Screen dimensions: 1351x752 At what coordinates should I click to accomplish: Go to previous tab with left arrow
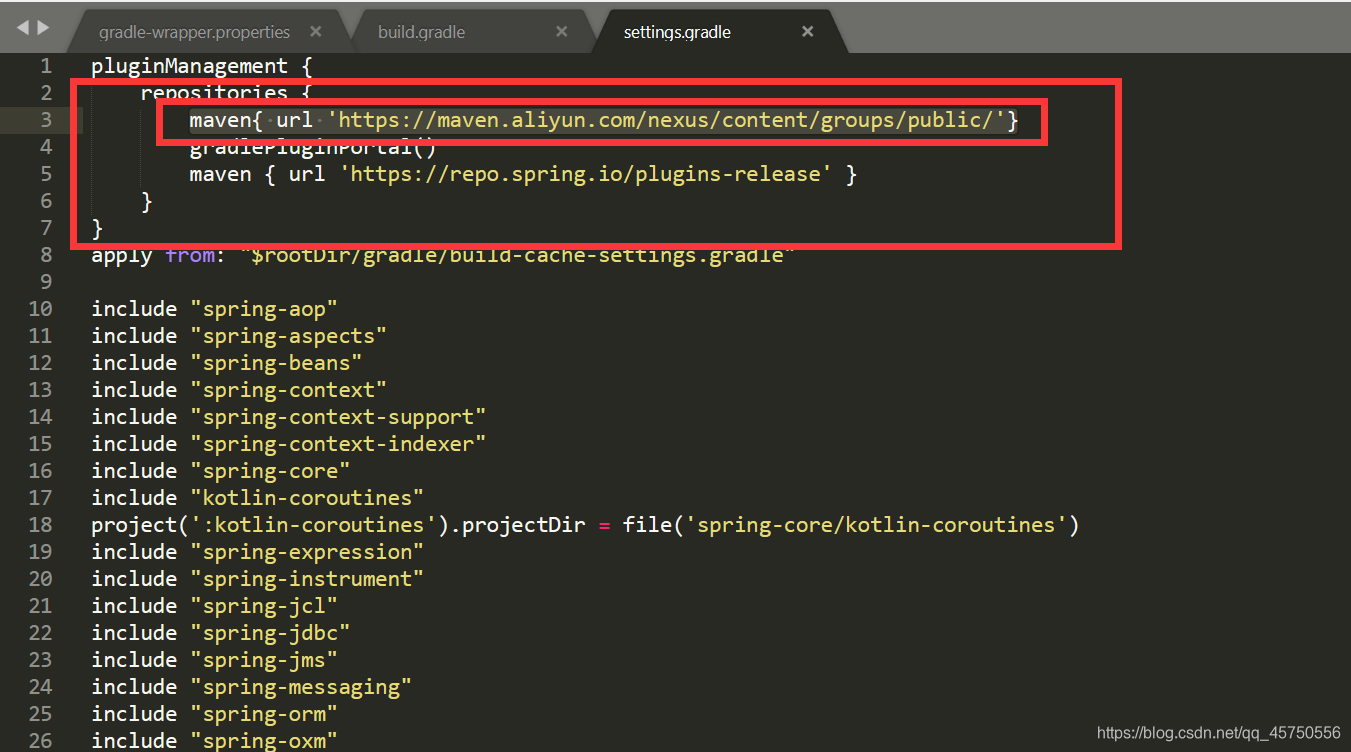click(23, 28)
